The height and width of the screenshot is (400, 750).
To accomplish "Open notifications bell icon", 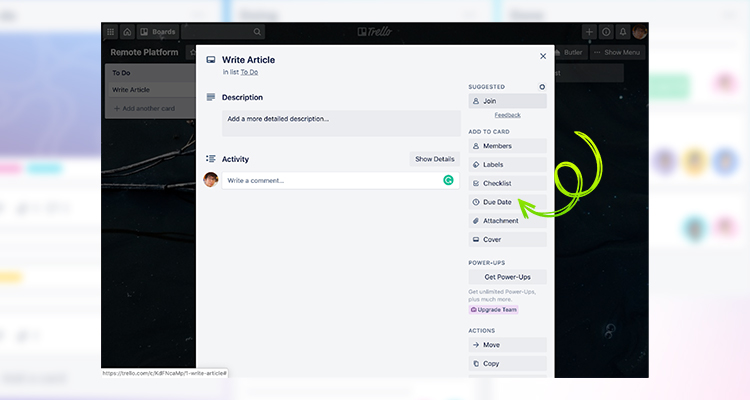I will tap(623, 32).
